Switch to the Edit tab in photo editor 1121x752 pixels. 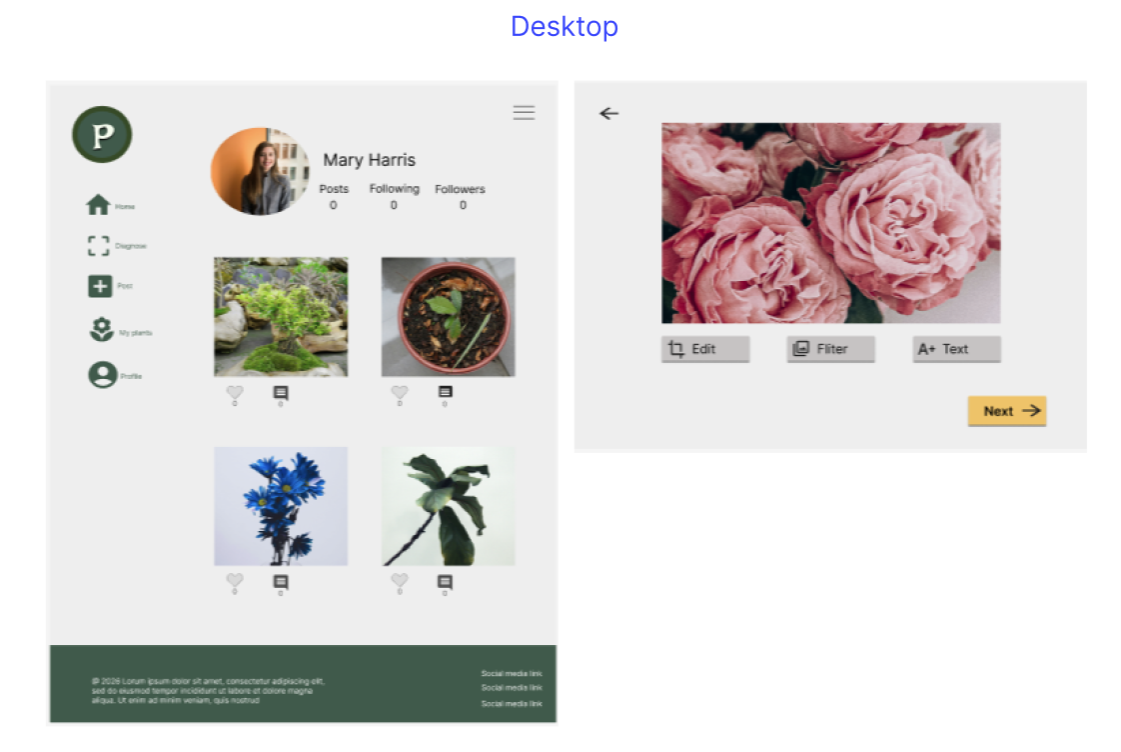pos(704,348)
